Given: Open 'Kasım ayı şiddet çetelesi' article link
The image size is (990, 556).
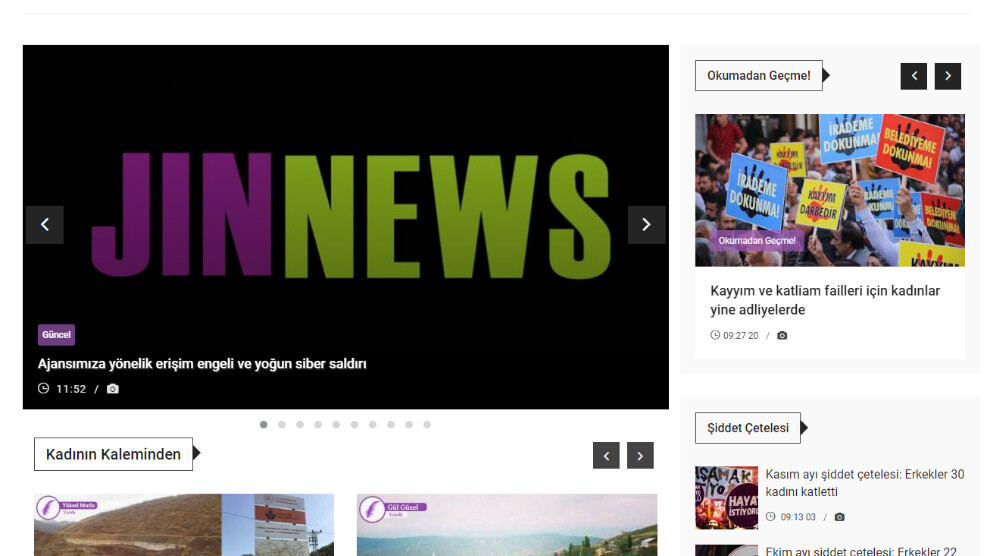Looking at the screenshot, I should point(865,483).
